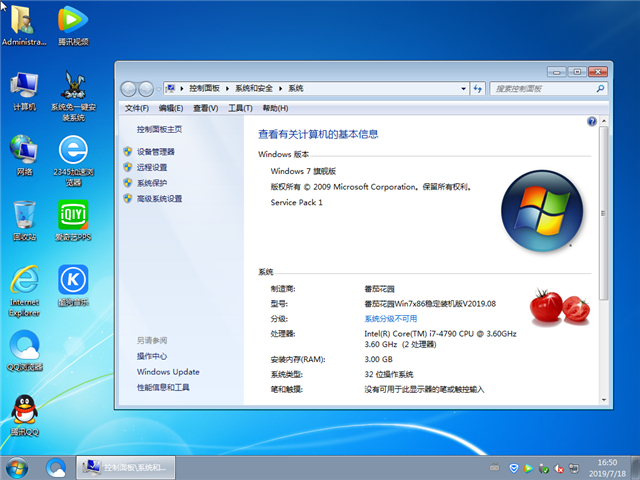
Task: Click the muted volume tray icon
Action: tap(558, 469)
